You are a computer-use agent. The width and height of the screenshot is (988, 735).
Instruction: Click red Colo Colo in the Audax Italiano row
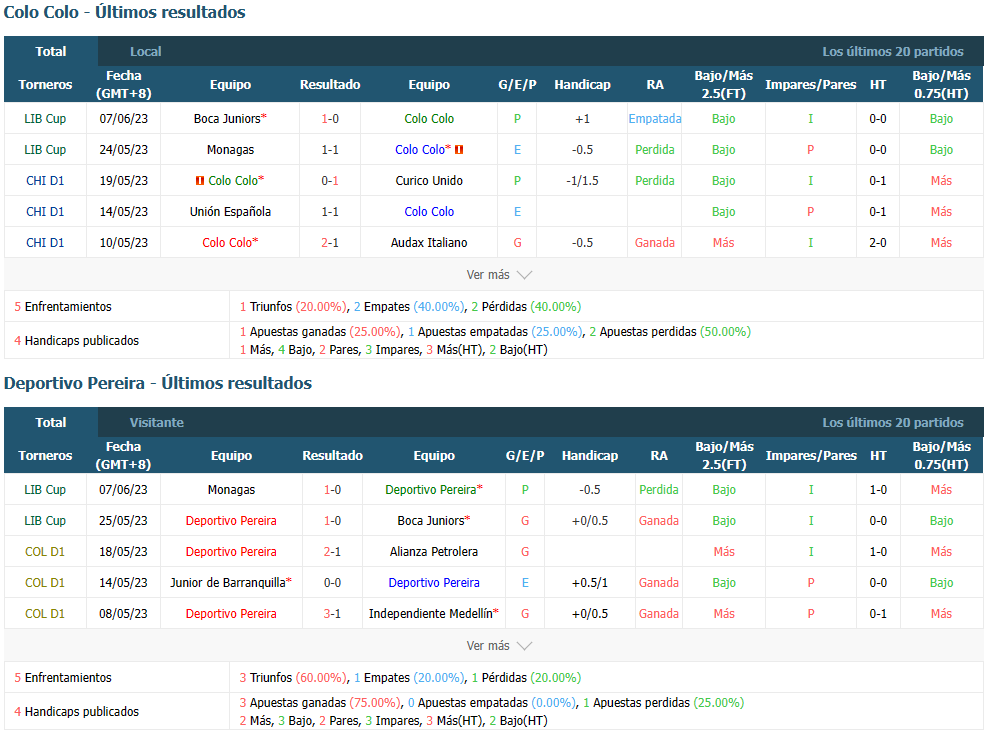click(227, 243)
